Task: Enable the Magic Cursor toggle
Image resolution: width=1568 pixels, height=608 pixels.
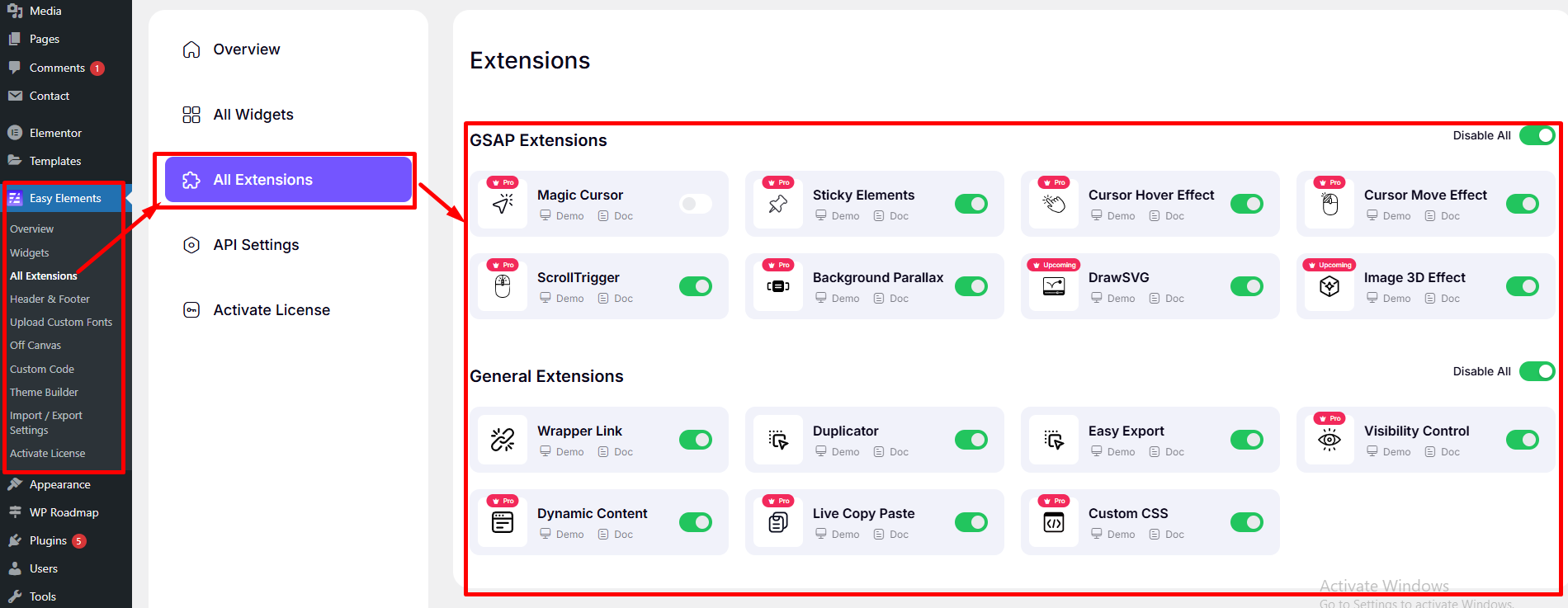Action: 696,204
